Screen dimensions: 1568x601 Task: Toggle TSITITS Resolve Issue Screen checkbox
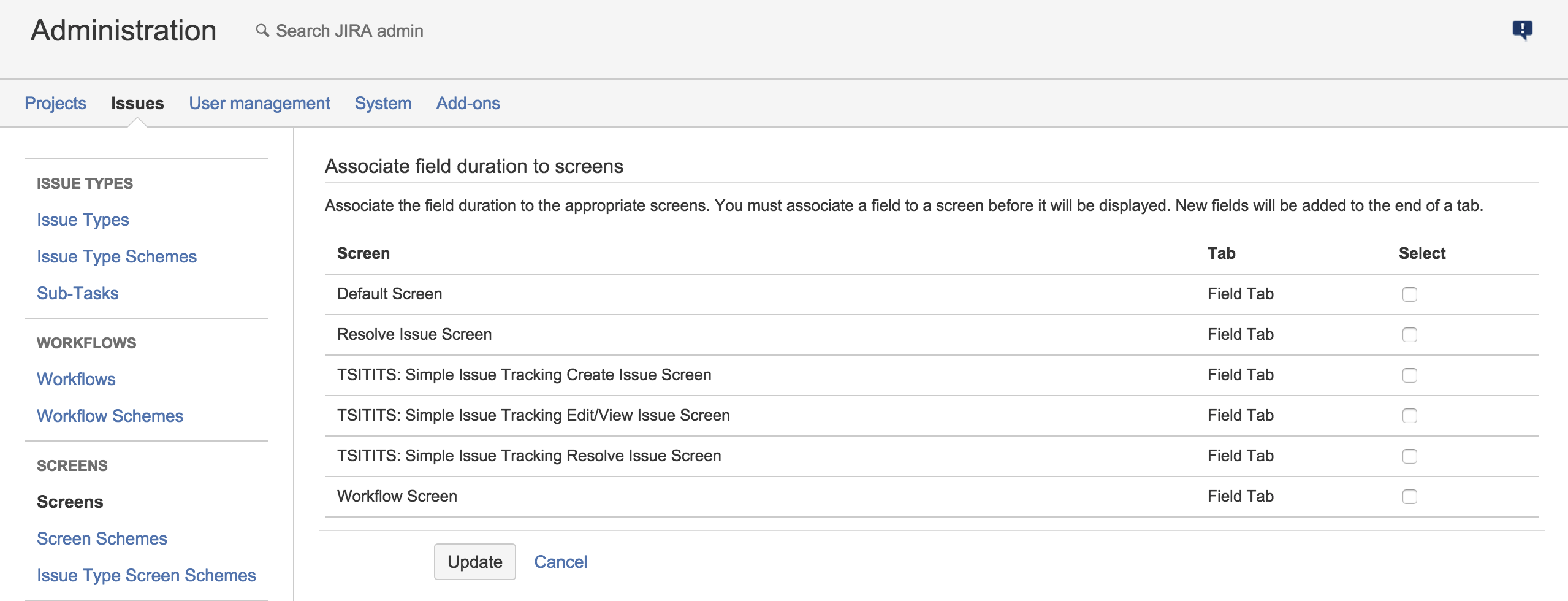(x=1409, y=456)
